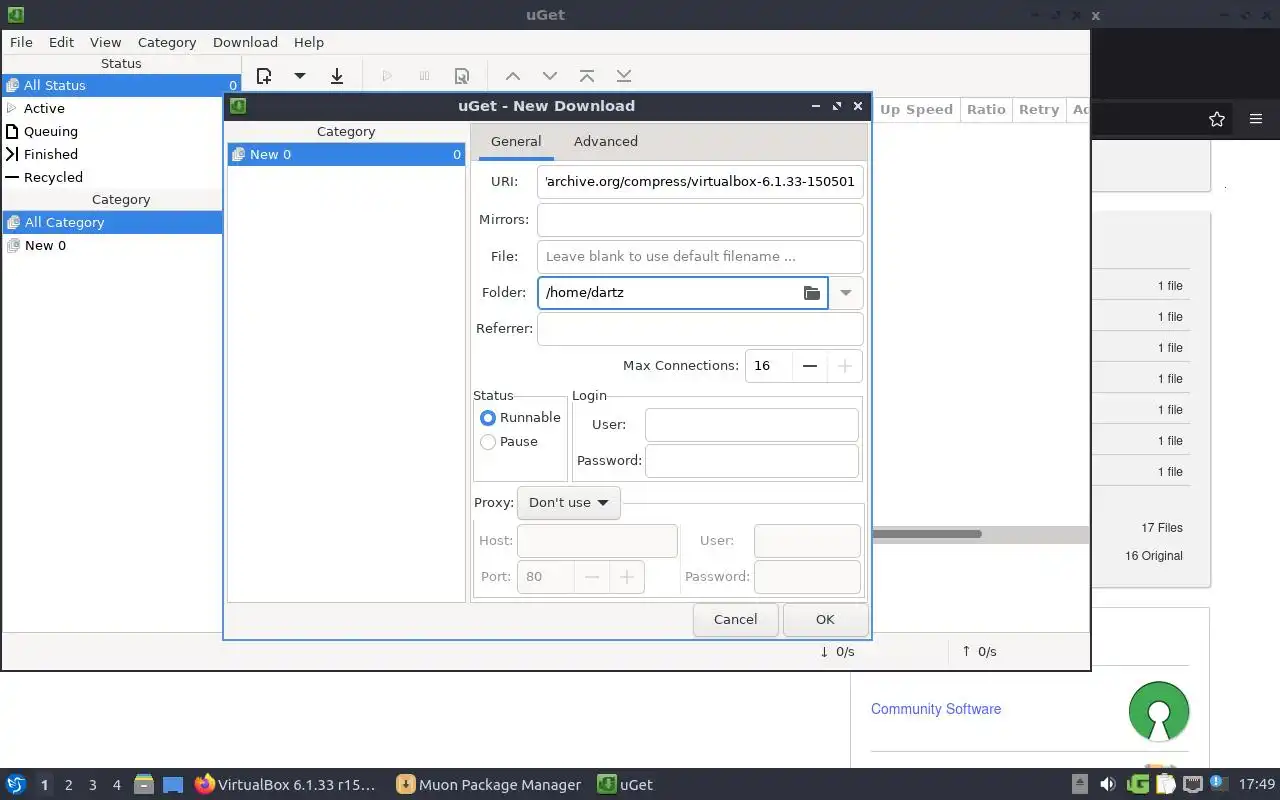Click the proxy Host field
The image size is (1280, 800).
[597, 541]
